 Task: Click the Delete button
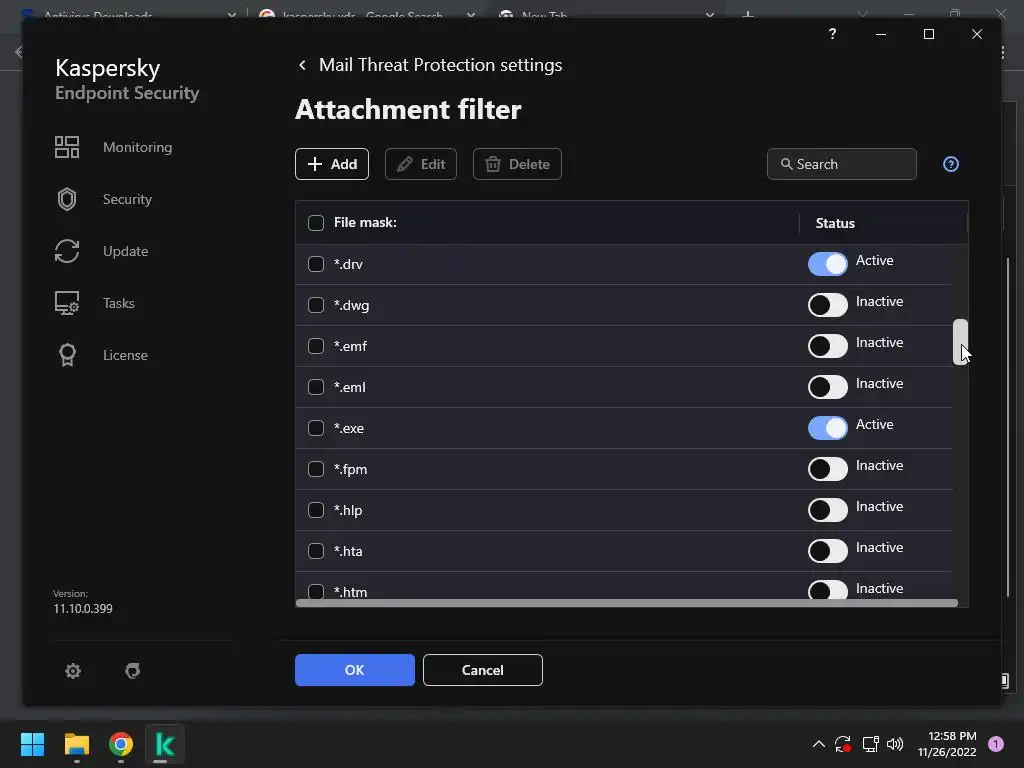pyautogui.click(x=517, y=164)
